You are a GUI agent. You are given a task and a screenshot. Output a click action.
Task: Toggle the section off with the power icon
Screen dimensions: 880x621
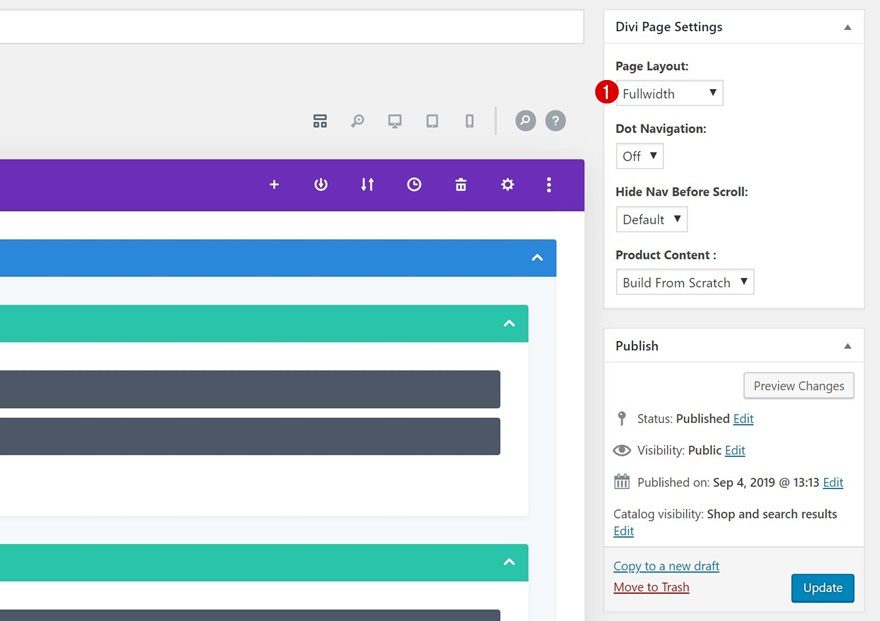320,184
